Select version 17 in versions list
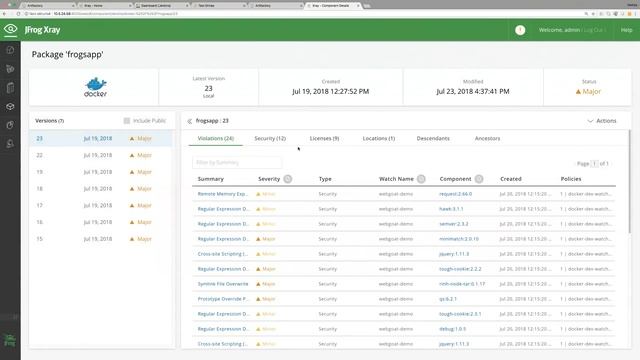This screenshot has height=360, width=640. 101,206
